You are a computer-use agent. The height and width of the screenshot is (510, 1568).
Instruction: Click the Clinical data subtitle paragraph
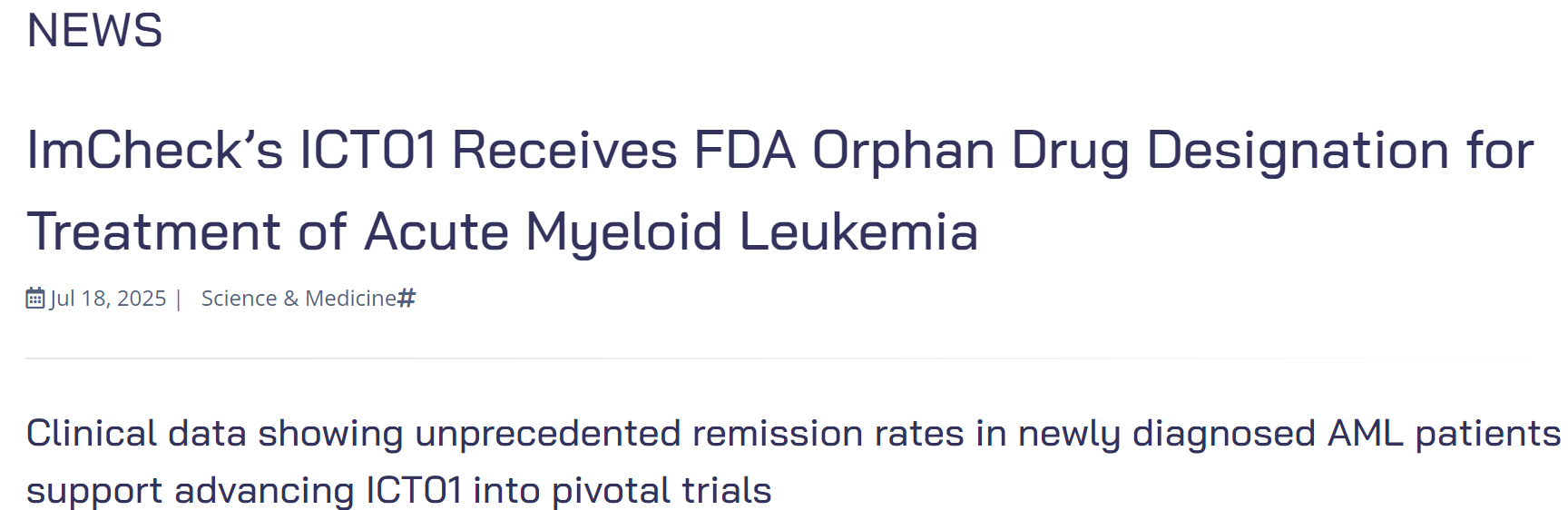(x=793, y=462)
